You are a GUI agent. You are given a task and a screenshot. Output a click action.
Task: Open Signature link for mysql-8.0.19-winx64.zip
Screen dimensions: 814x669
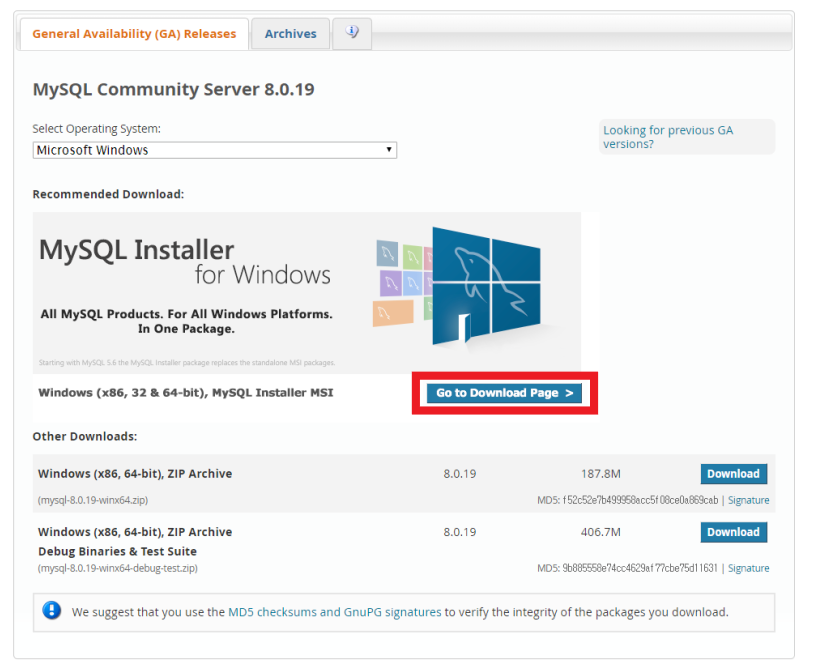748,500
